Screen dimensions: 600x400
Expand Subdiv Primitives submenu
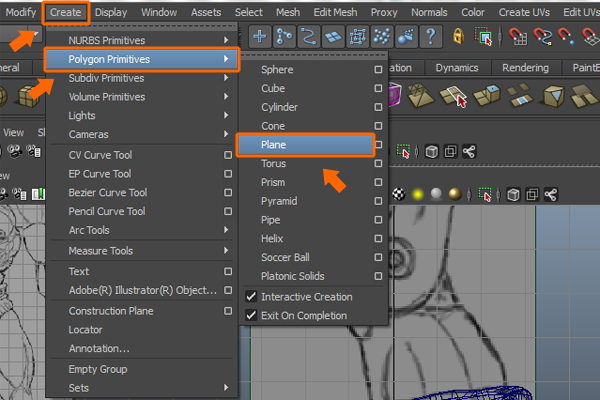[142, 78]
